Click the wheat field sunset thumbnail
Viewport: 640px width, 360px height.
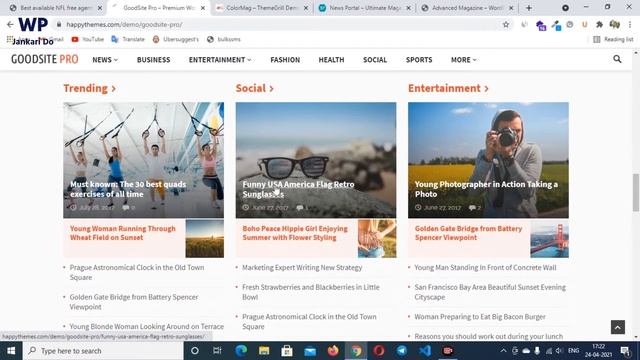click(204, 238)
